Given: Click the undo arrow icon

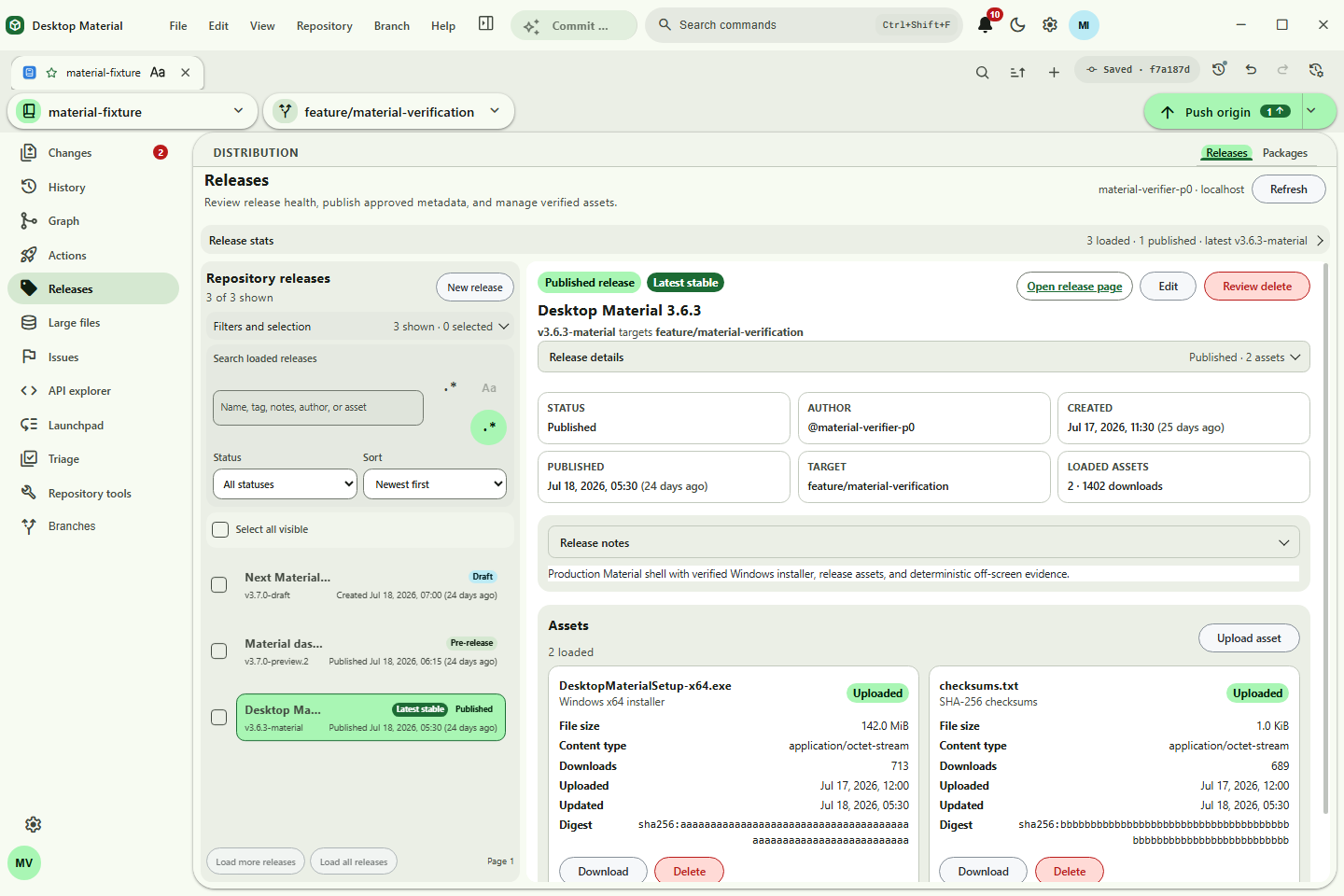Looking at the screenshot, I should pos(1251,70).
